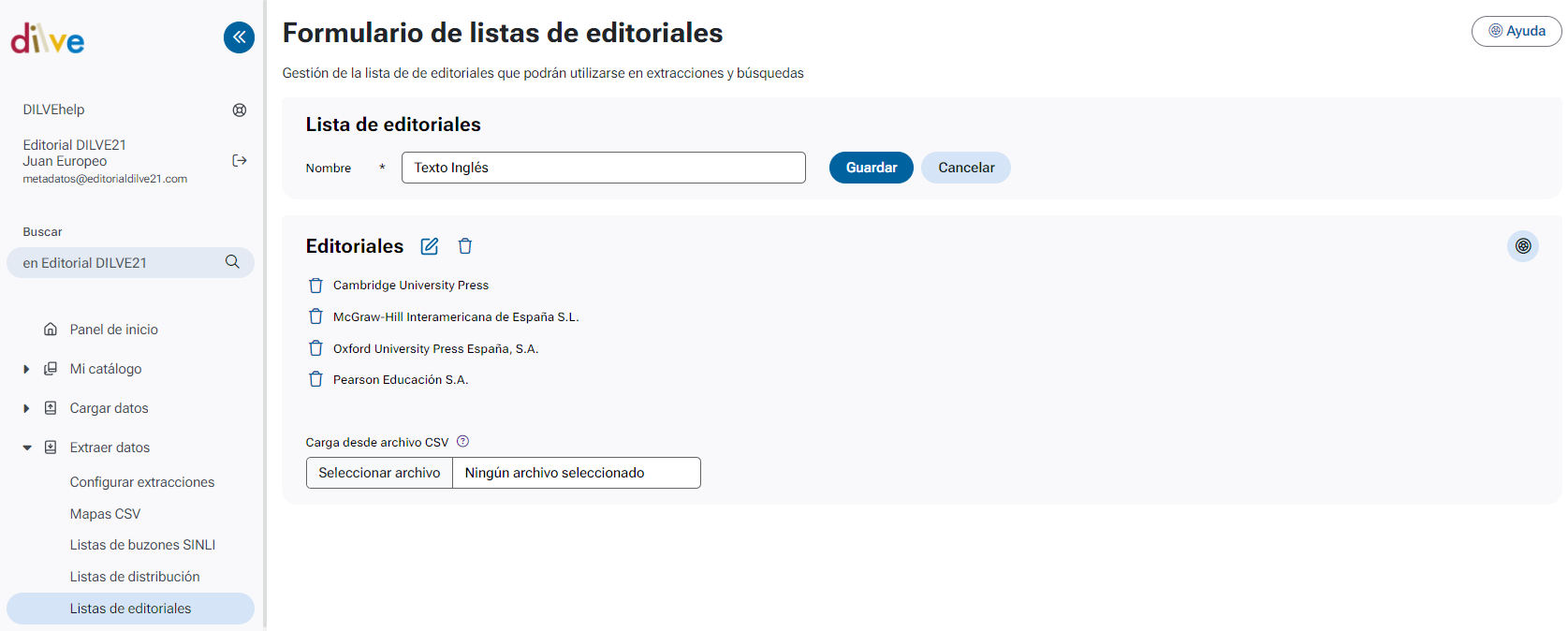Collapse the Extraer datos tree arrow
Screen dimensions: 1568x631
(x=26, y=448)
